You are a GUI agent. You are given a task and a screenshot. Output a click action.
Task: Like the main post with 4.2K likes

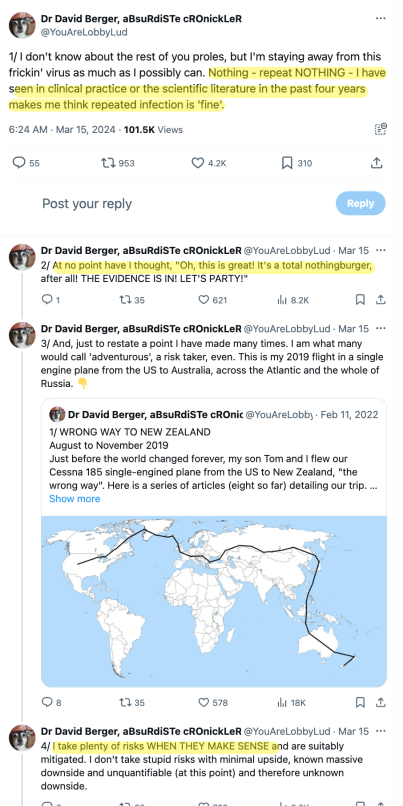[198, 163]
